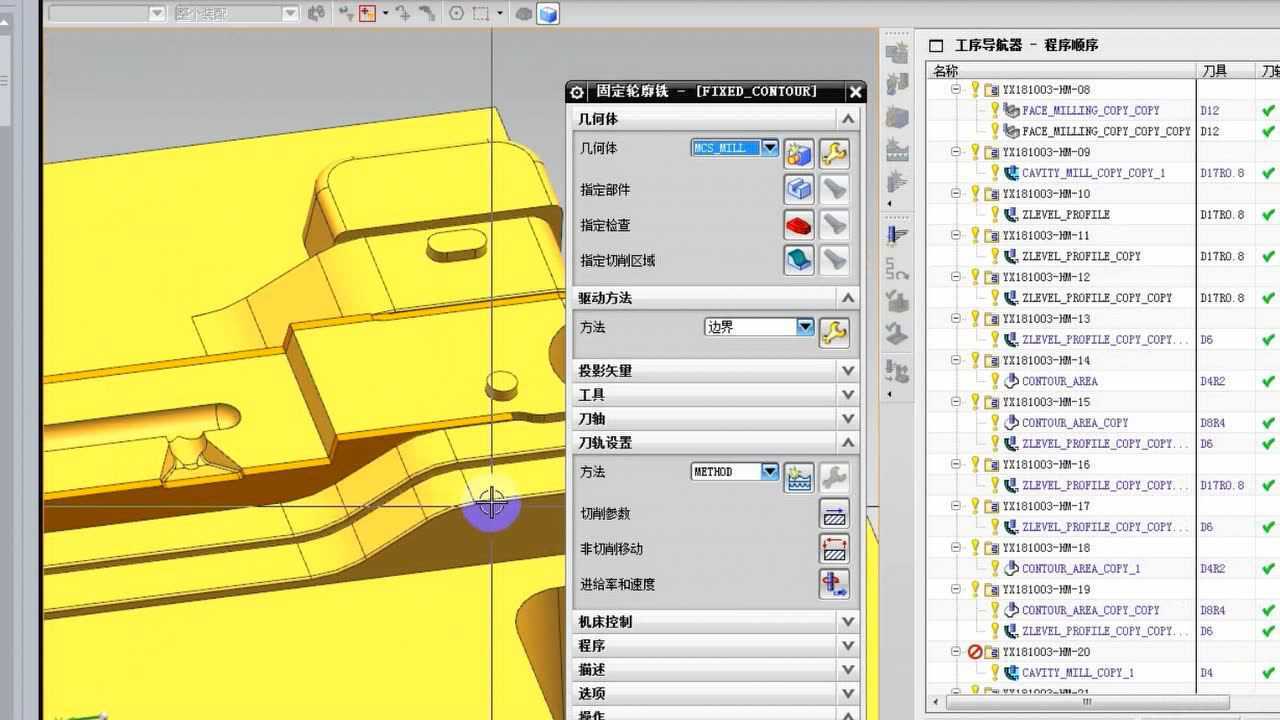Image resolution: width=1280 pixels, height=720 pixels.
Task: Click the 名称 column header
Action: tap(1060, 71)
